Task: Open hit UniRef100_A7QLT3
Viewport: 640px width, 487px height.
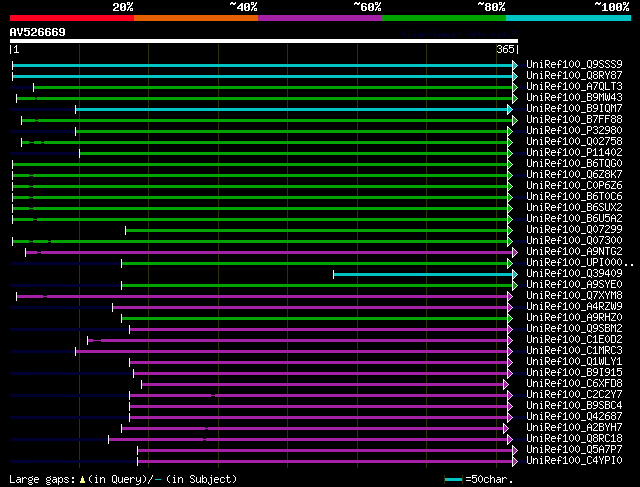Action: pyautogui.click(x=574, y=86)
